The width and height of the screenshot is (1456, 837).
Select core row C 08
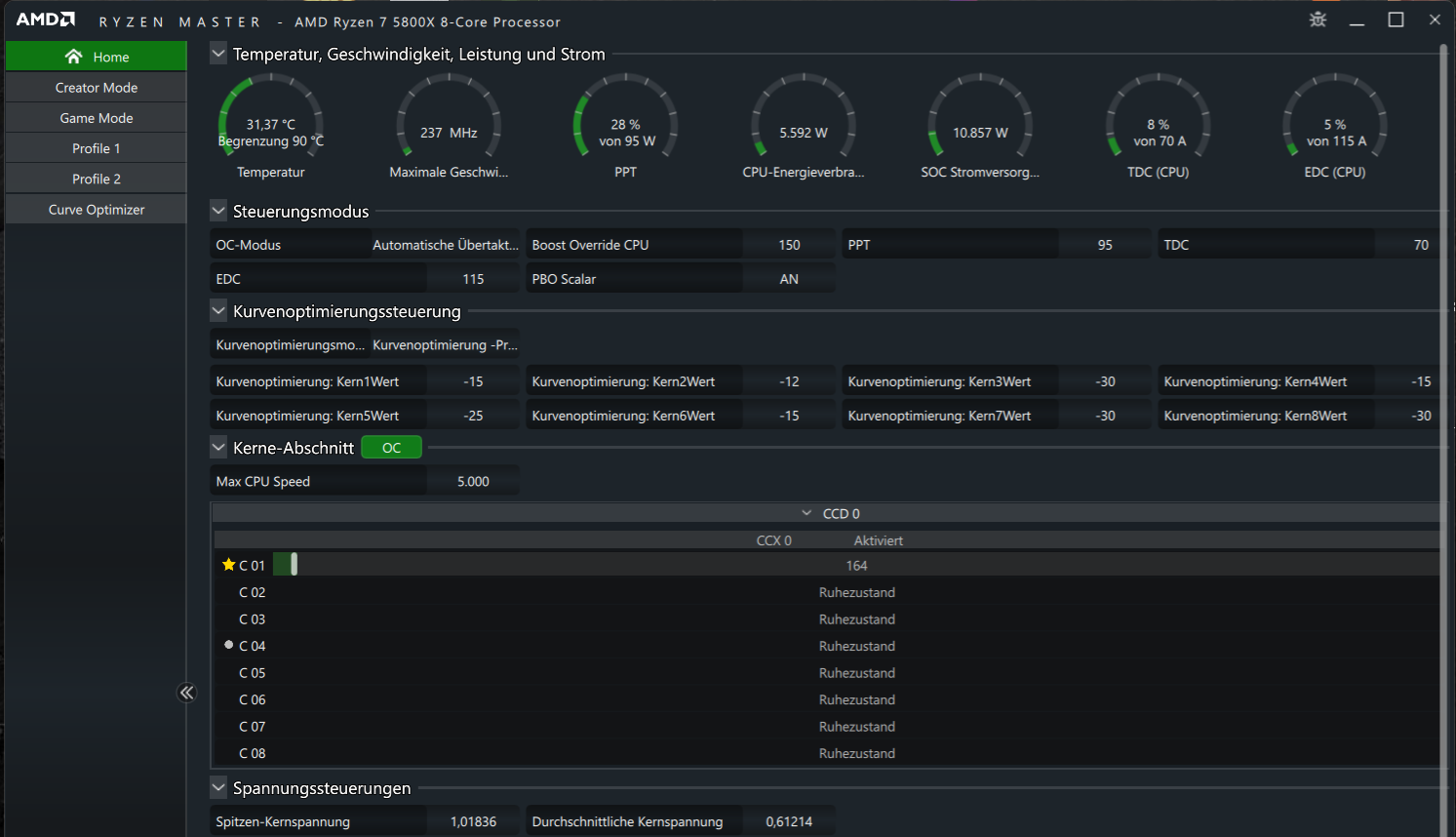[826, 753]
